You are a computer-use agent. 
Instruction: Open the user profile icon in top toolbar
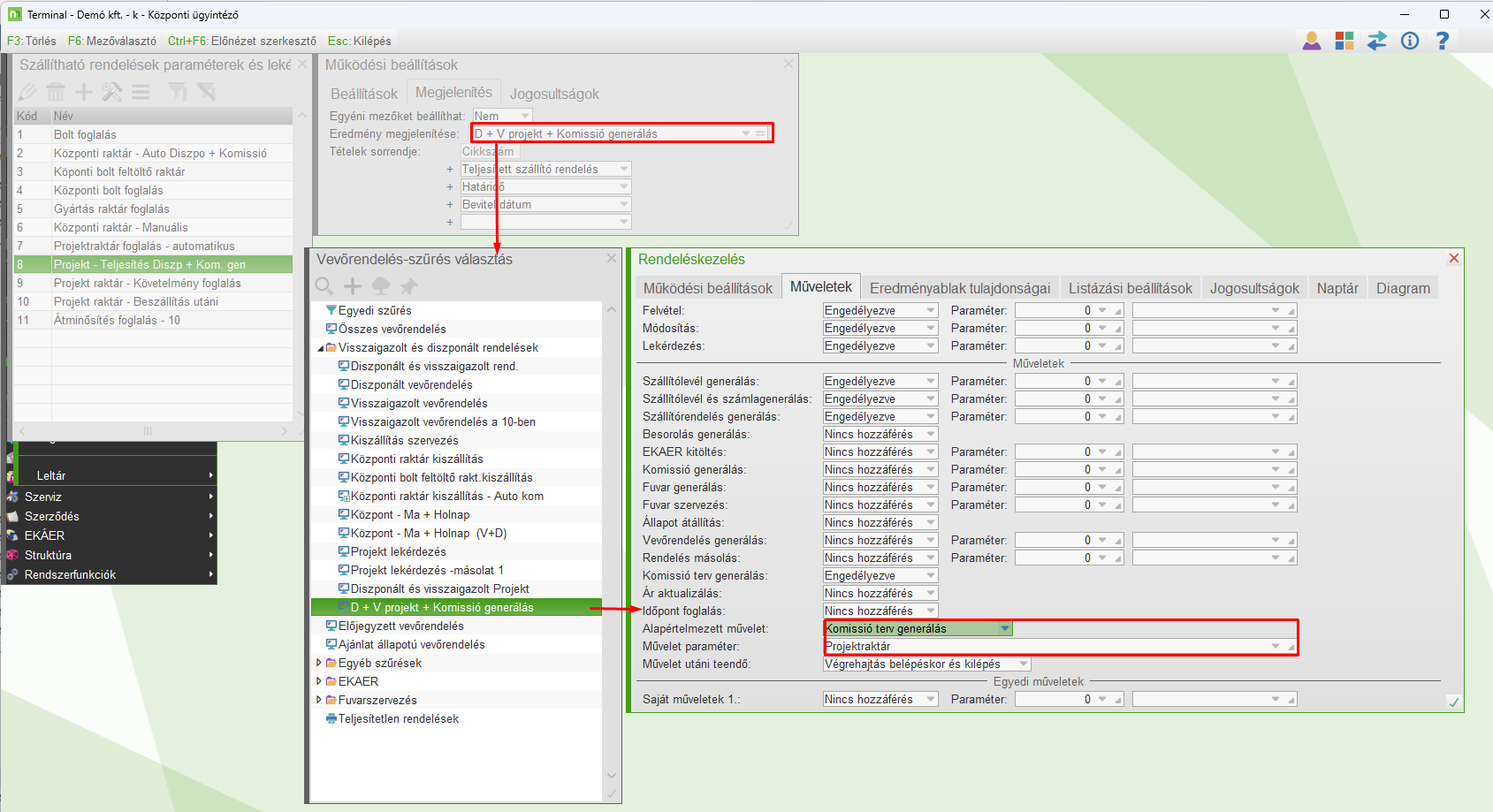tap(1312, 41)
